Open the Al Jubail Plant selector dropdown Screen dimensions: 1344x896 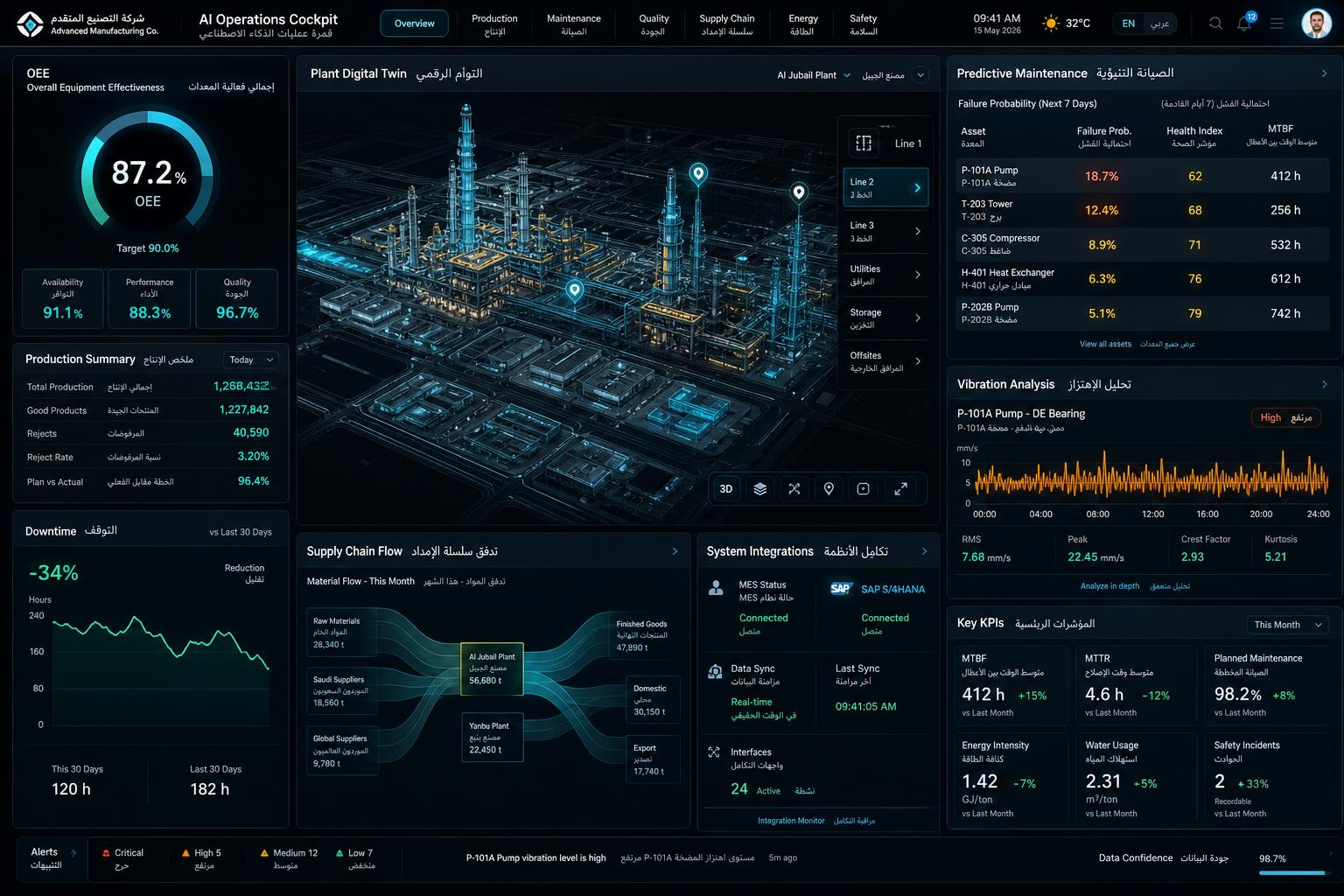[x=814, y=75]
